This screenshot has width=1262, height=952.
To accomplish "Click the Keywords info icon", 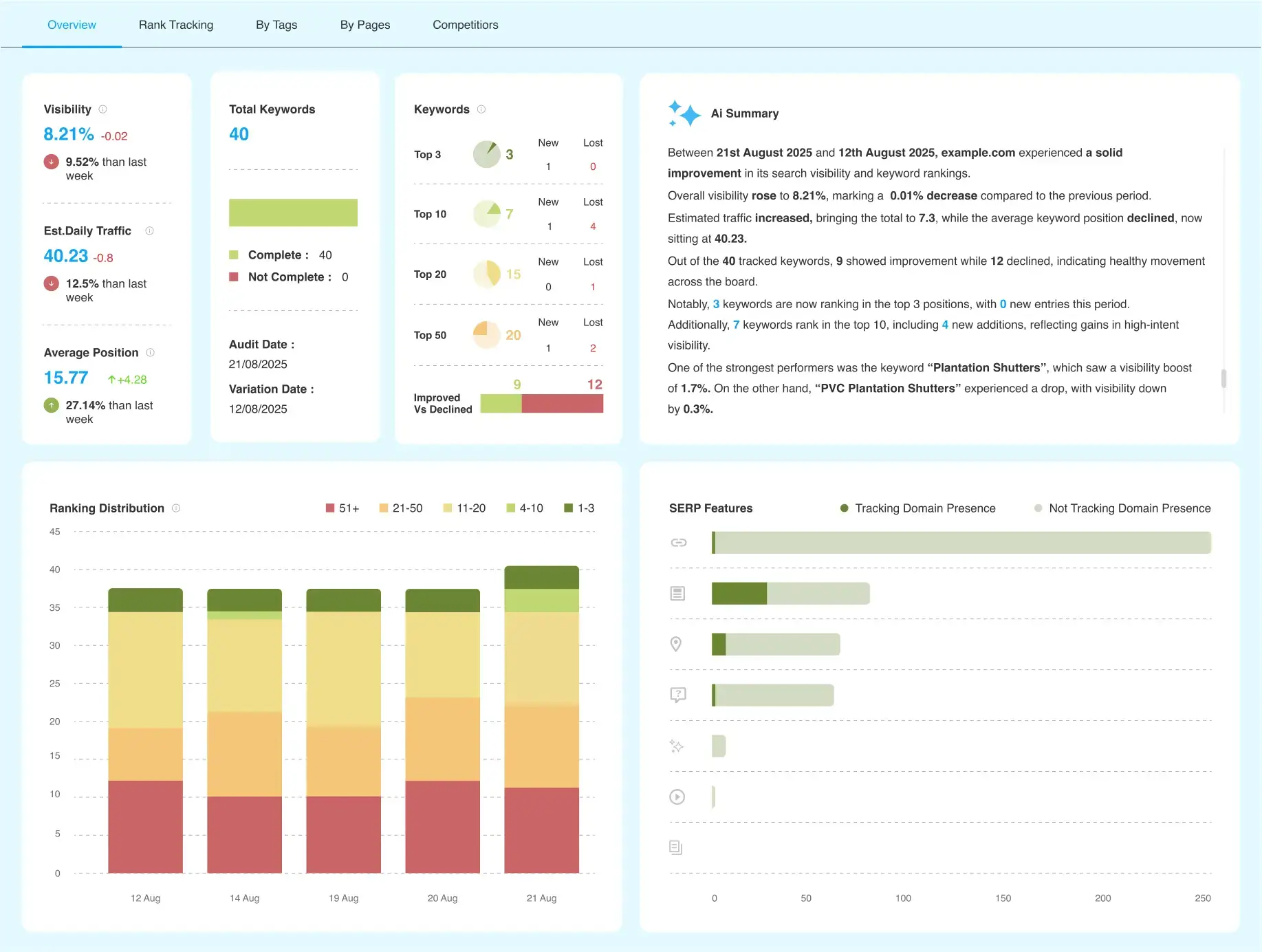I will pyautogui.click(x=481, y=109).
